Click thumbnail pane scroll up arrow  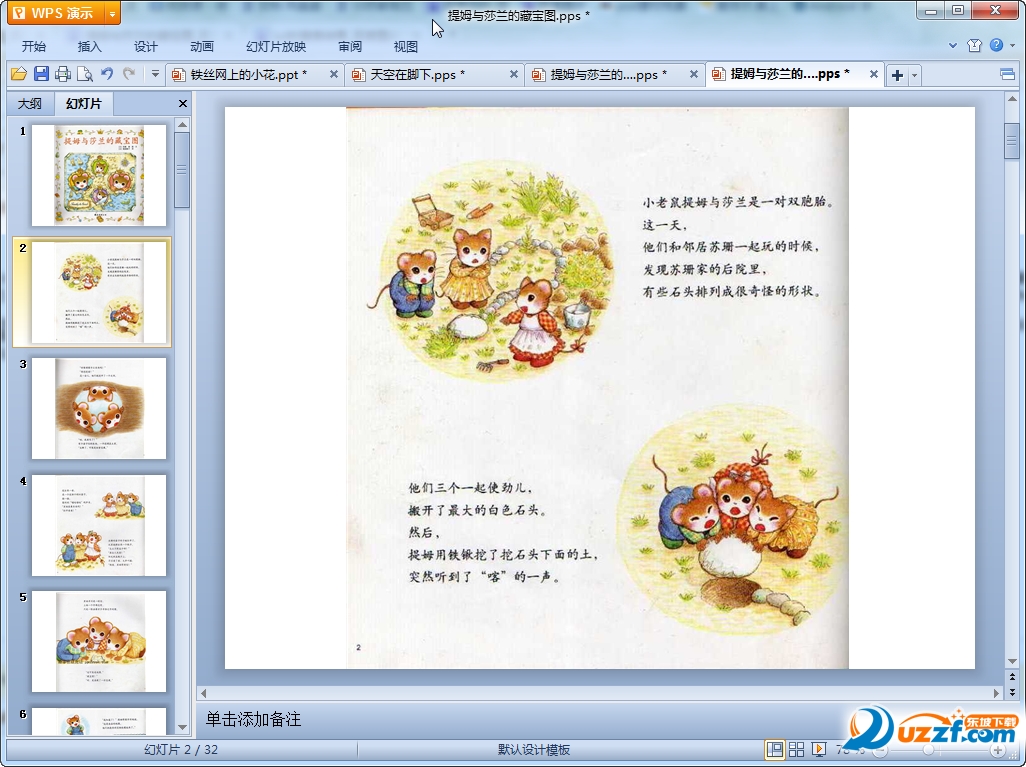click(x=183, y=124)
